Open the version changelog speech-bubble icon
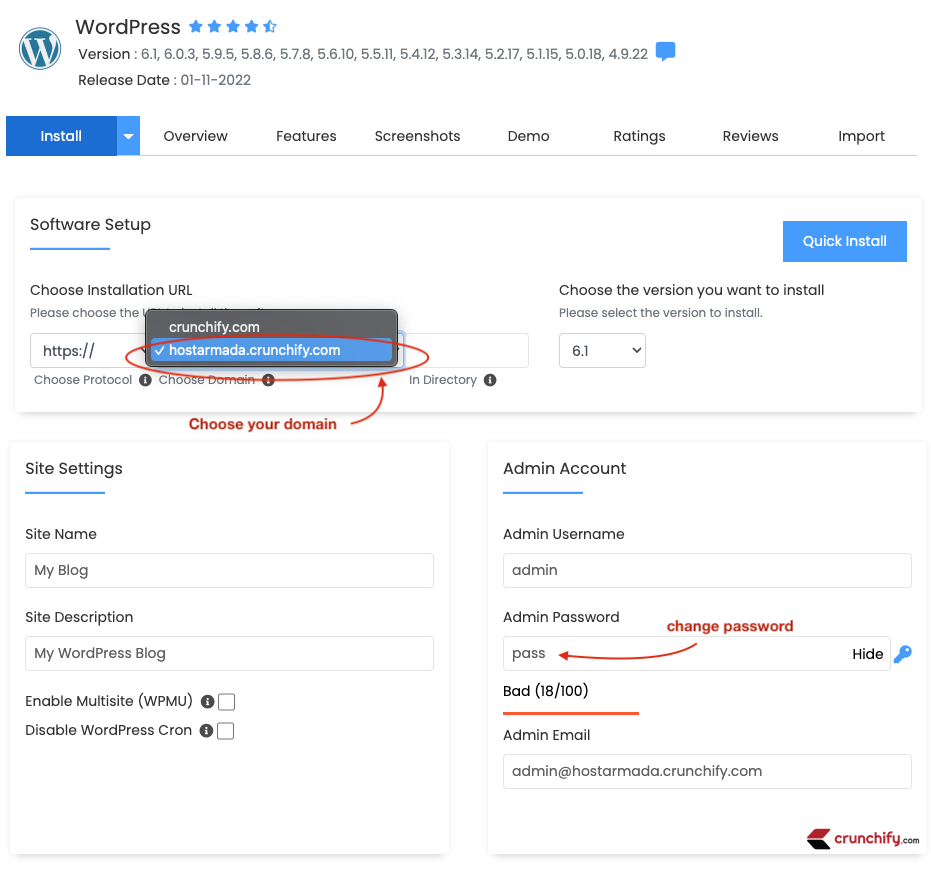931x870 pixels. pos(665,52)
